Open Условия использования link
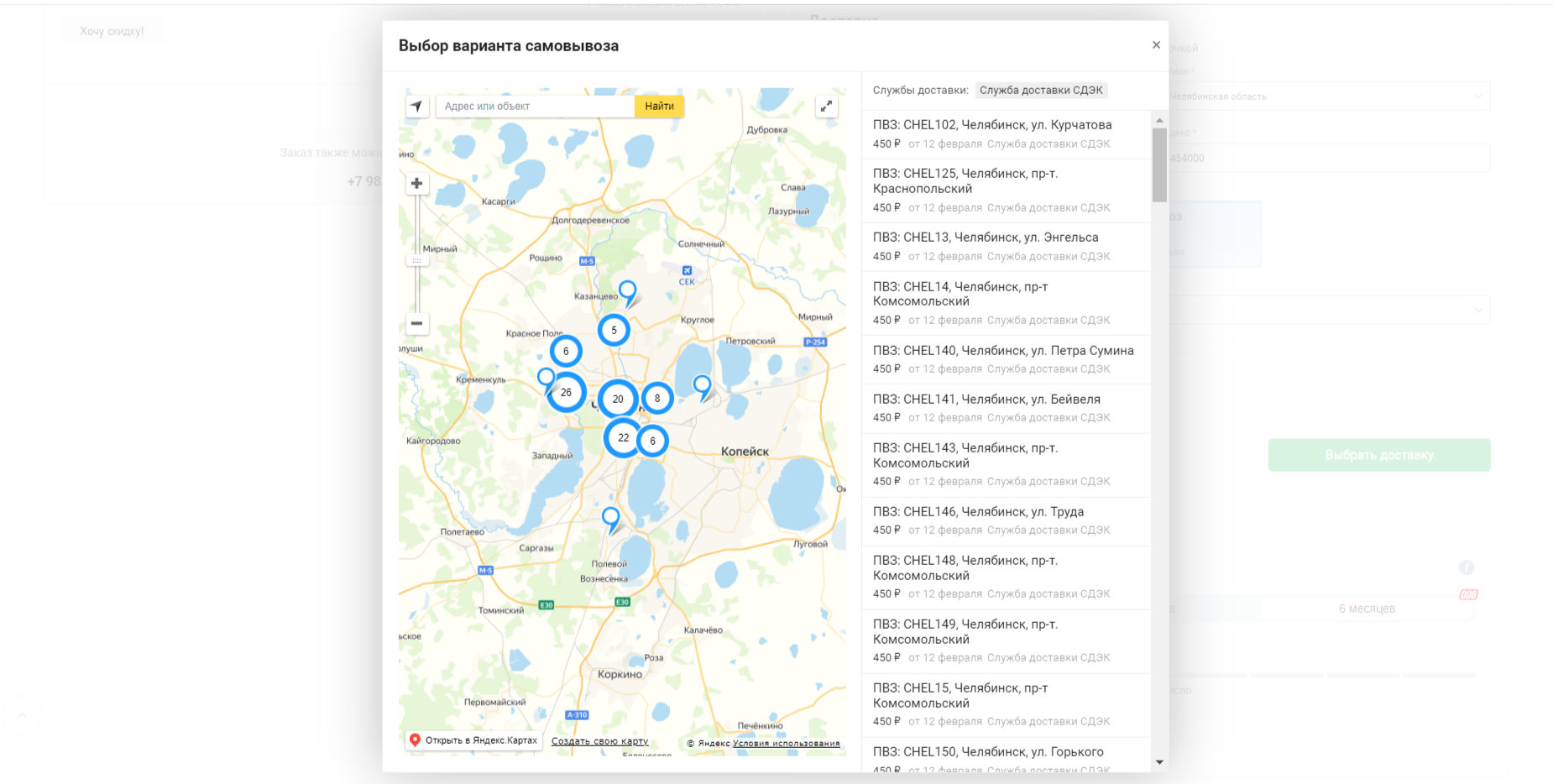The height and width of the screenshot is (784, 1553). point(786,743)
